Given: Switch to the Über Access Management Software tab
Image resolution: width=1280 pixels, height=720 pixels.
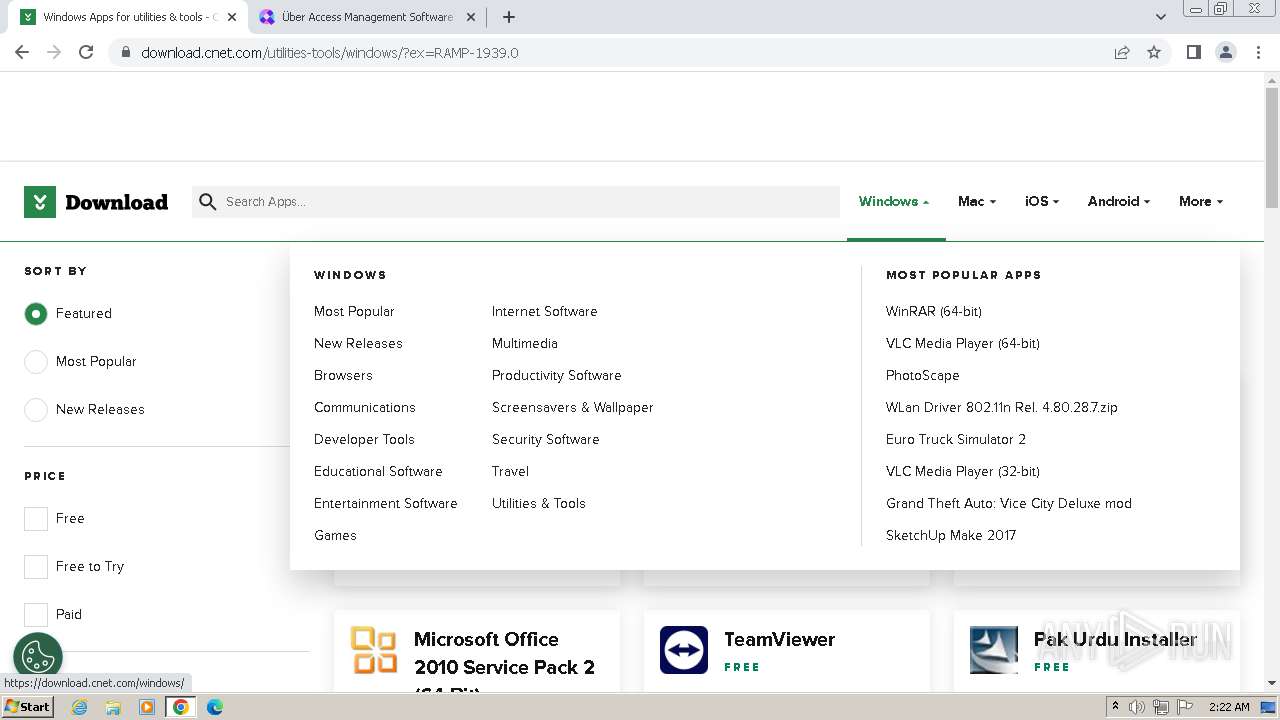Looking at the screenshot, I should [367, 17].
